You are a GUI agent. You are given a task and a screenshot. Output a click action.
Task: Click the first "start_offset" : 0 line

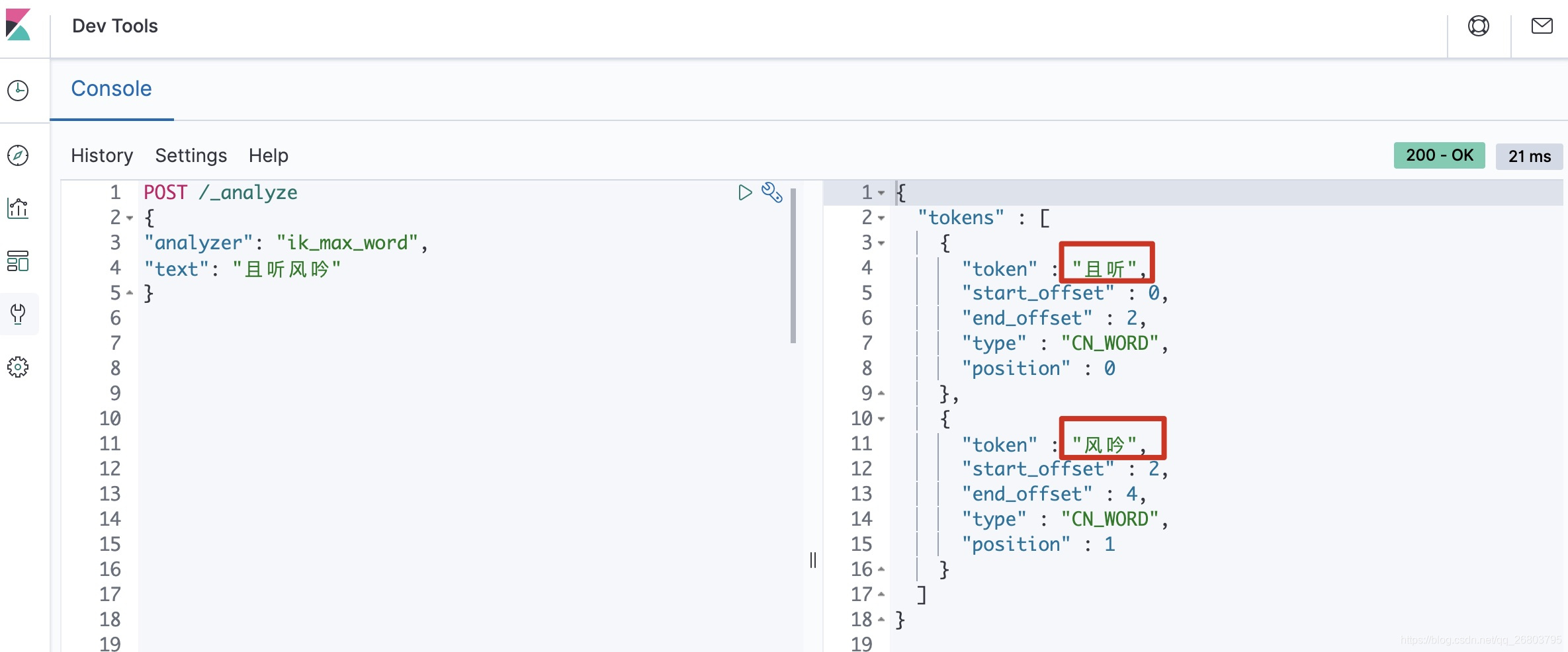click(1065, 293)
